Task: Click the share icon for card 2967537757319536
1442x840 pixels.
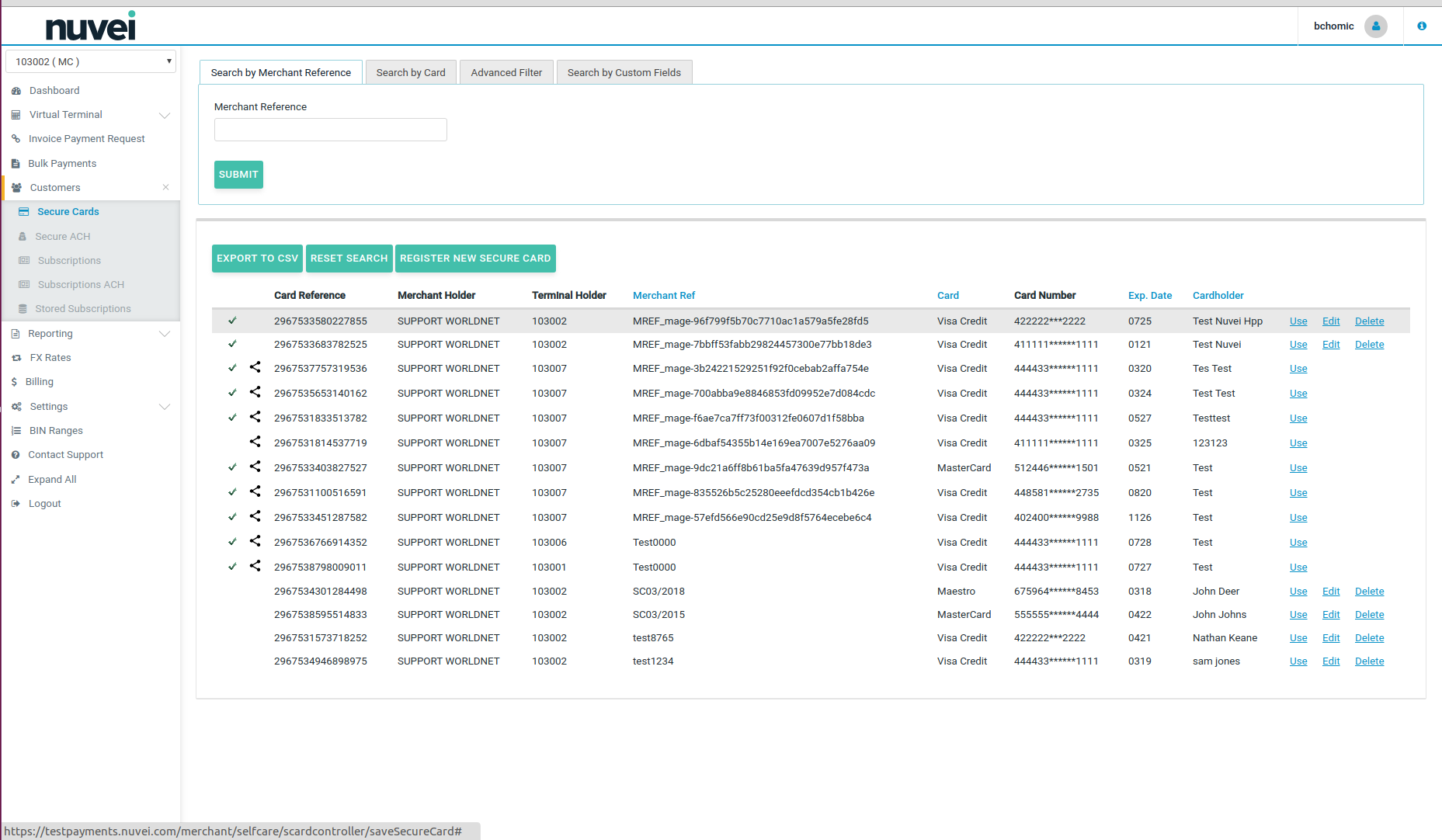Action: click(x=255, y=367)
